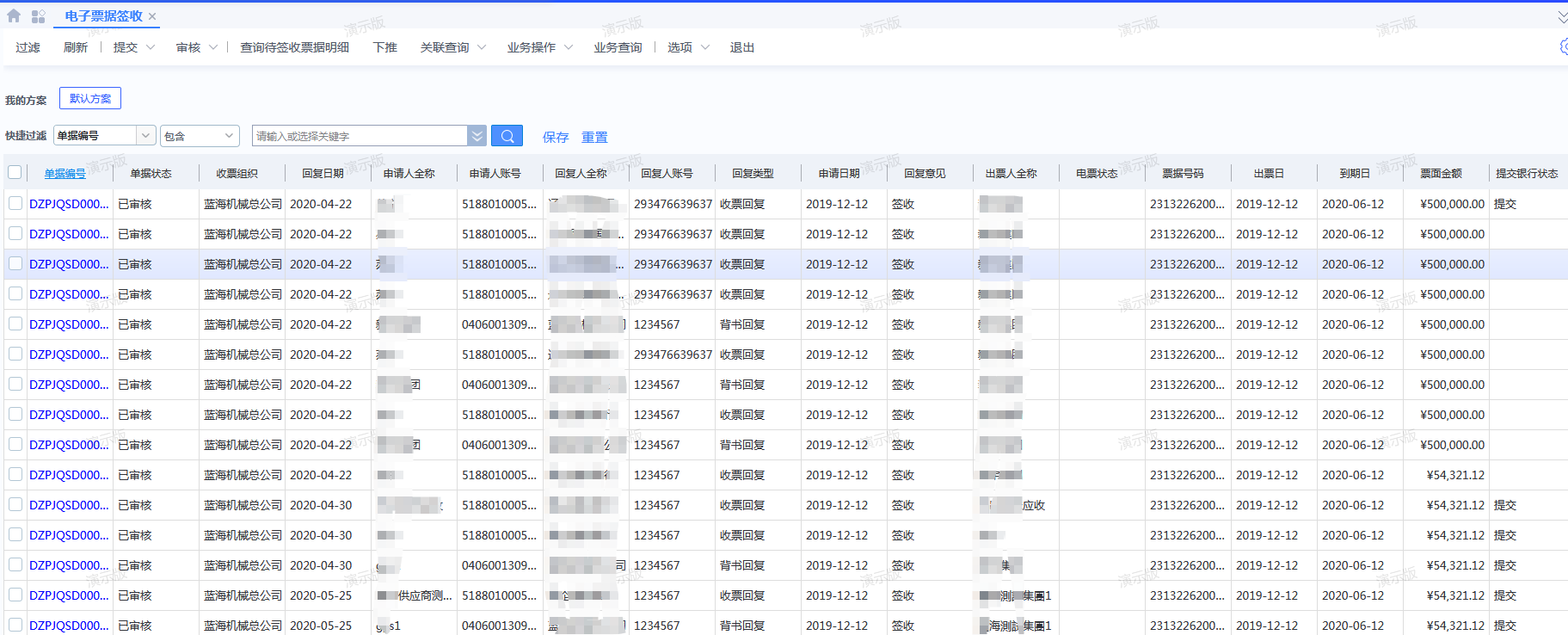Viewport: 1568px width, 635px height.
Task: Open the 提交 dropdown arrow
Action: click(151, 47)
